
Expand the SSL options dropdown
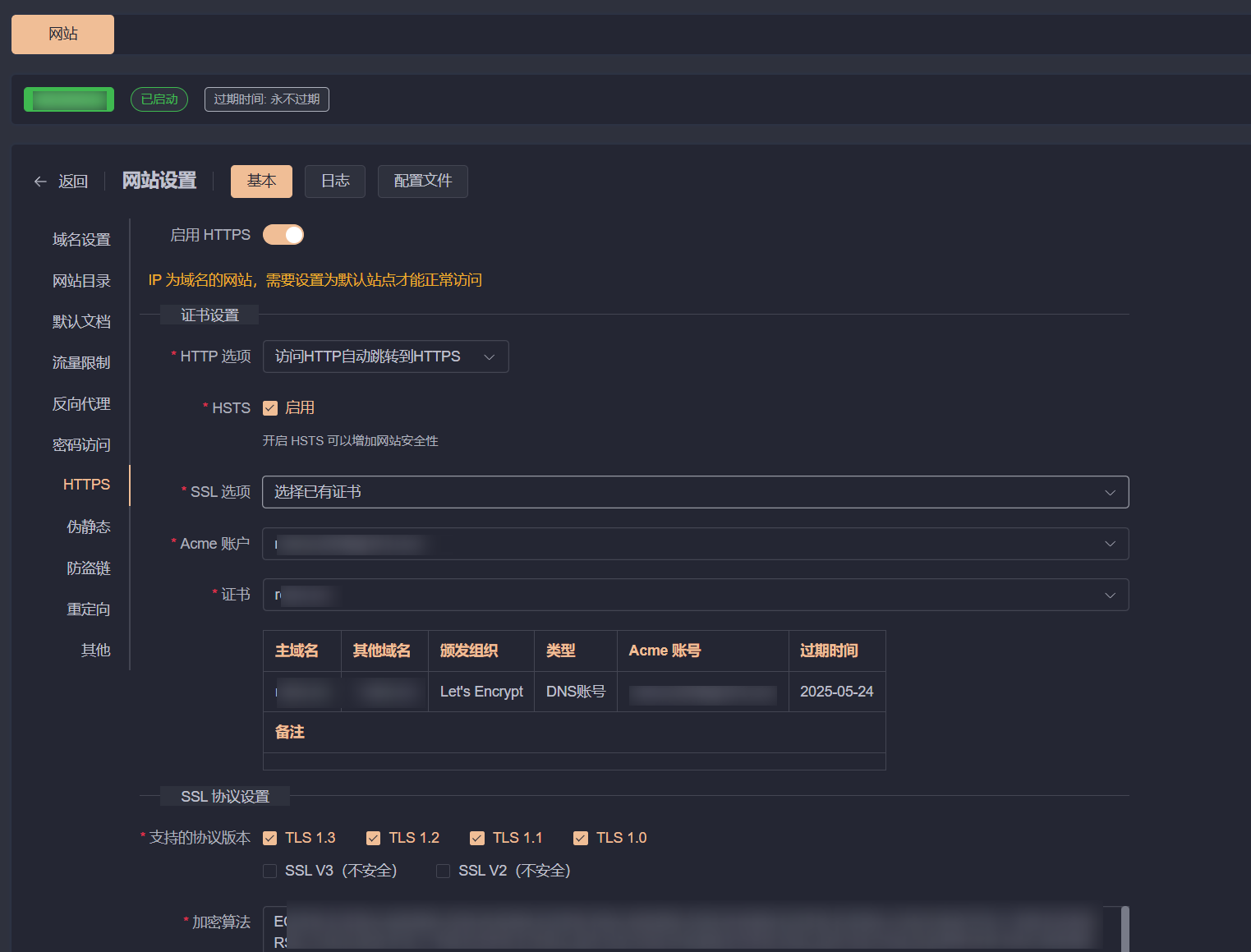click(695, 492)
